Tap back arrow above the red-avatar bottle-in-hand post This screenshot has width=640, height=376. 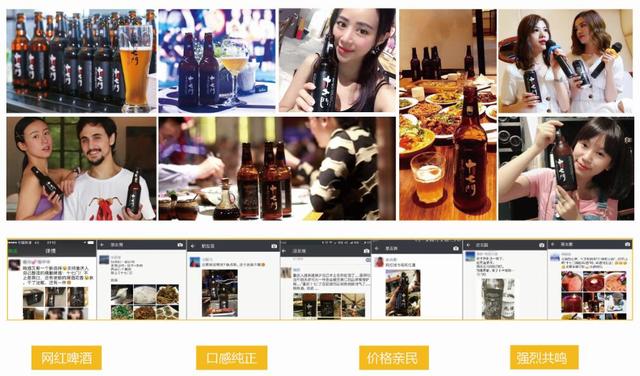pyautogui.click(x=377, y=248)
